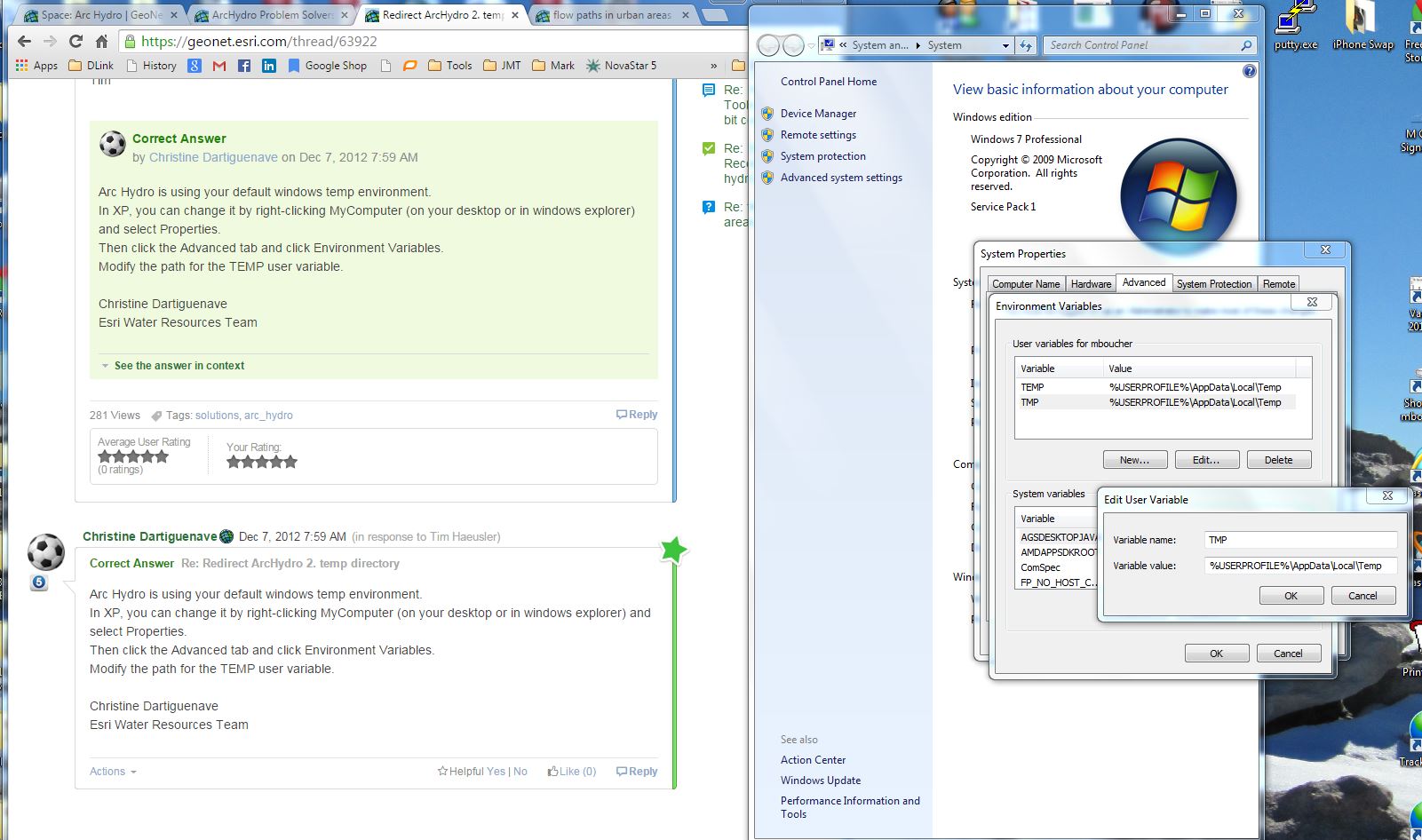The image size is (1422, 840).
Task: Close the Redirect ArcHydro tab
Action: (515, 15)
